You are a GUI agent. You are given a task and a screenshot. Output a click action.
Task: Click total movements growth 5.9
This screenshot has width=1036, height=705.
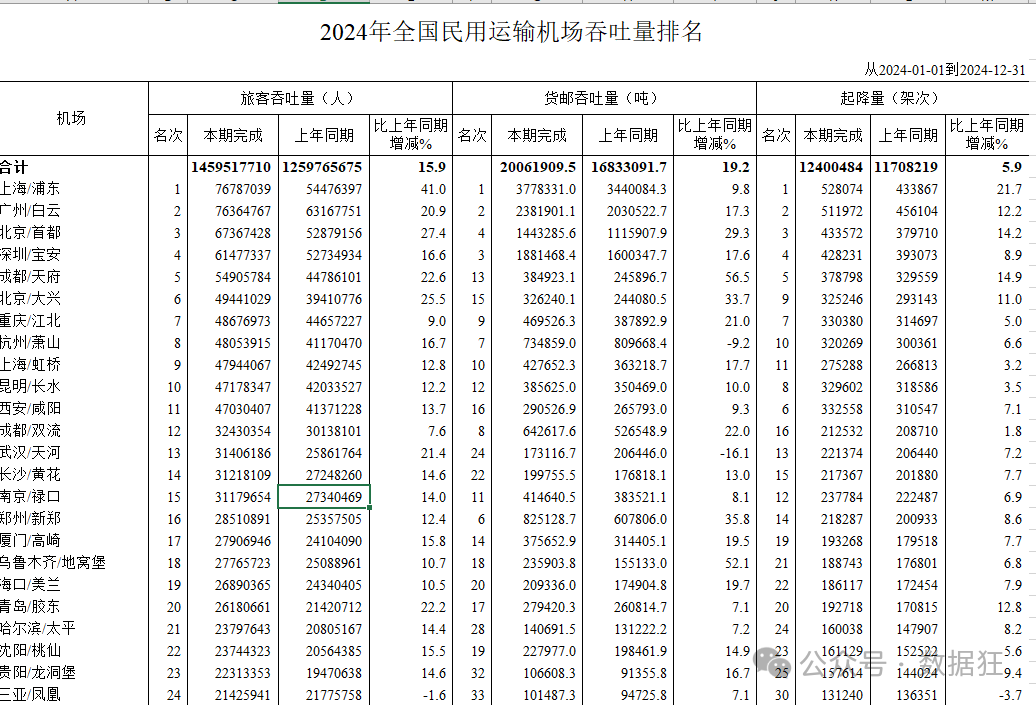(x=1012, y=167)
